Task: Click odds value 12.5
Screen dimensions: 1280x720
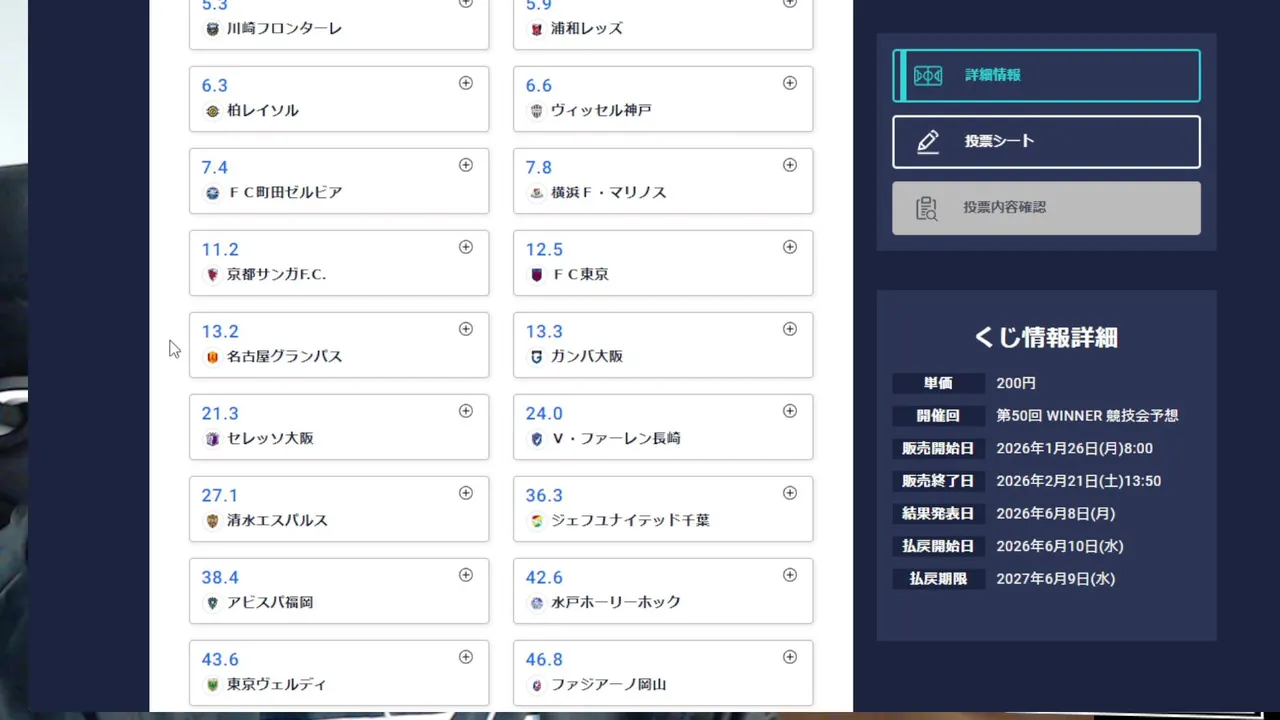Action: (544, 250)
